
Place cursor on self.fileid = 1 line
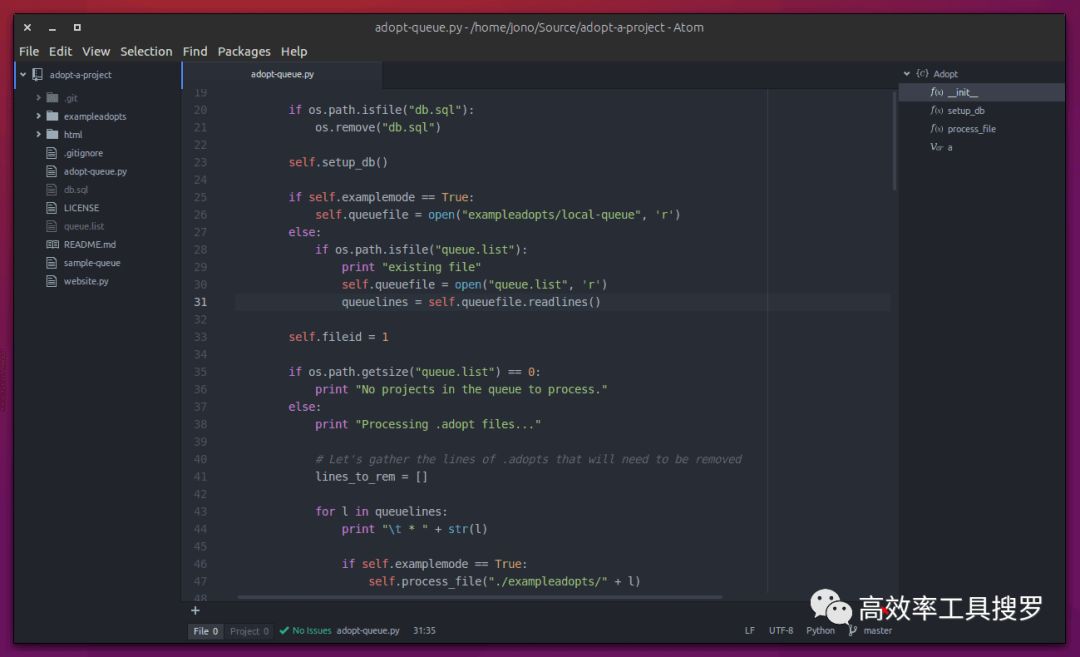(338, 337)
